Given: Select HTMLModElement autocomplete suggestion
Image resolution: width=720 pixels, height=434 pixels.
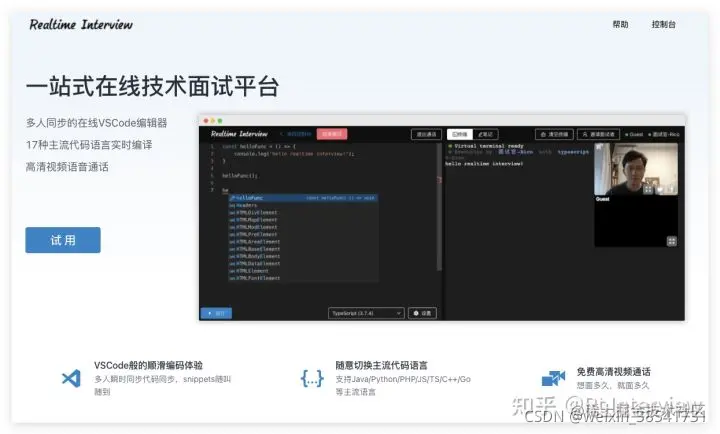Looking at the screenshot, I should point(304,227).
